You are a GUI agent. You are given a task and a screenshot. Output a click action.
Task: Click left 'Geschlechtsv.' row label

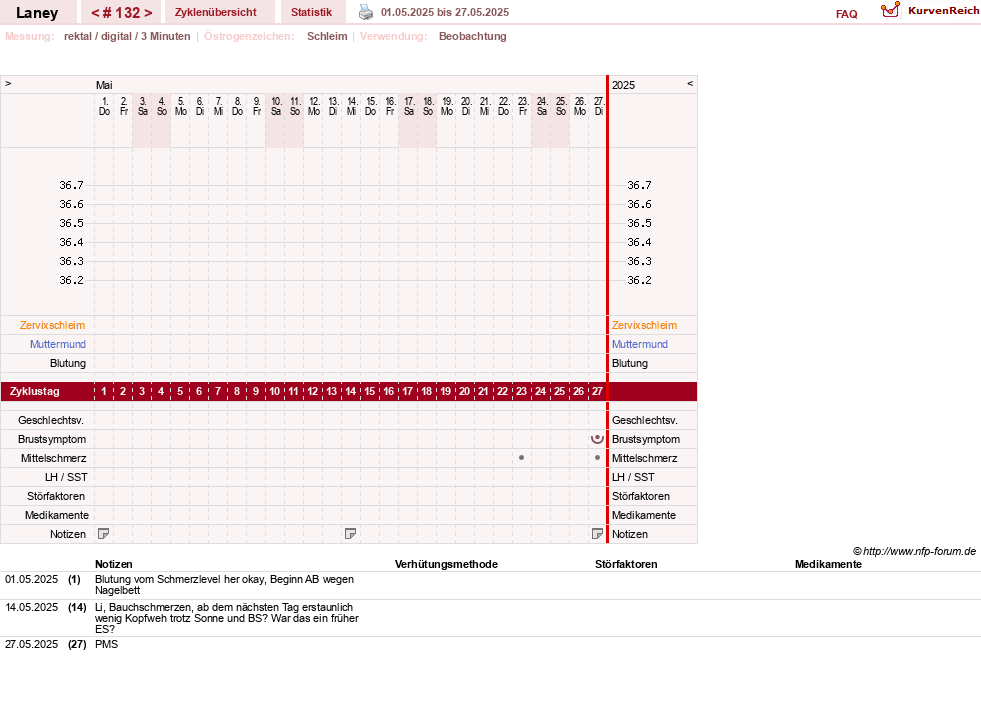coord(51,421)
